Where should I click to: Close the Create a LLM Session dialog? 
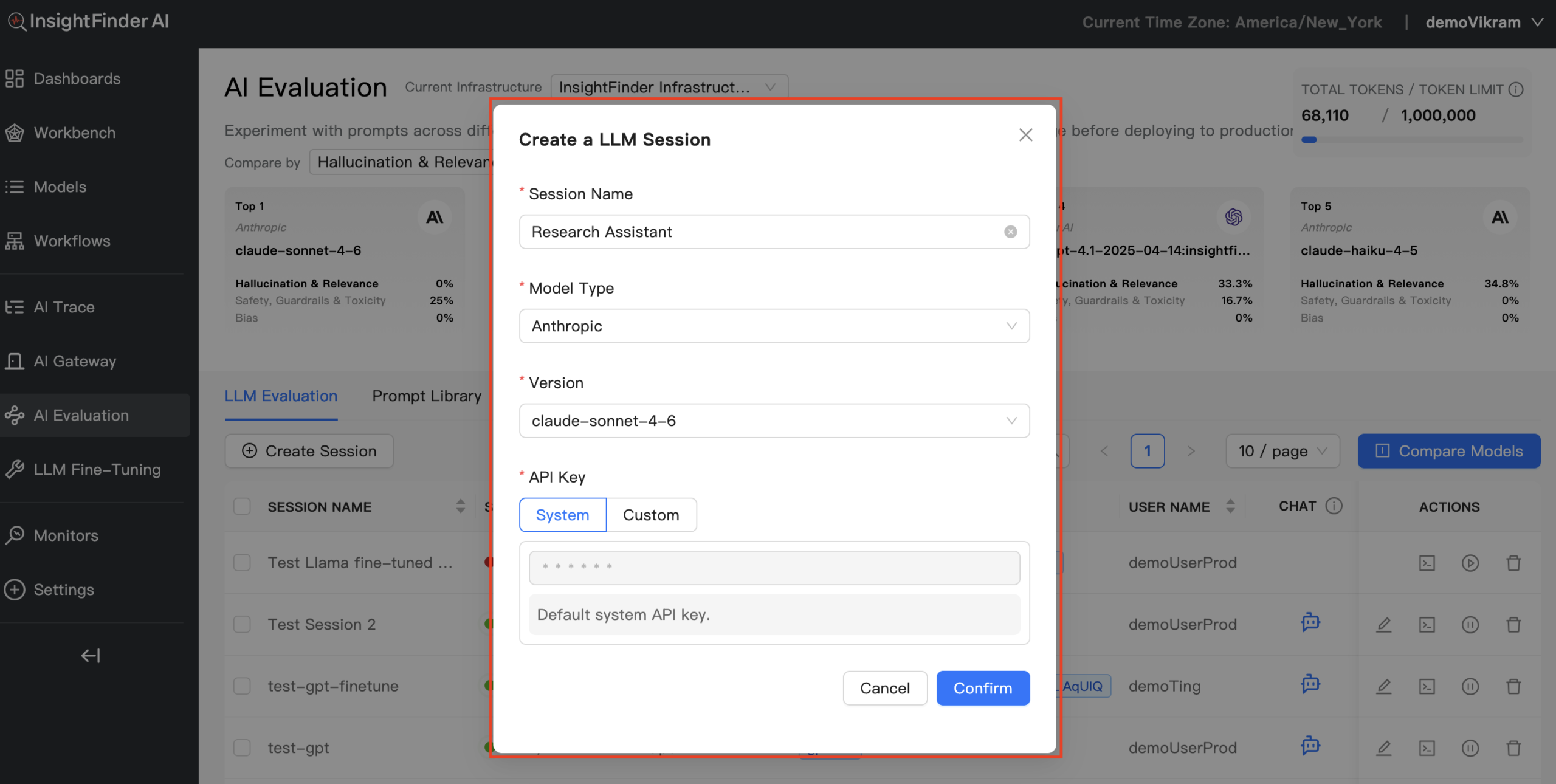1025,135
